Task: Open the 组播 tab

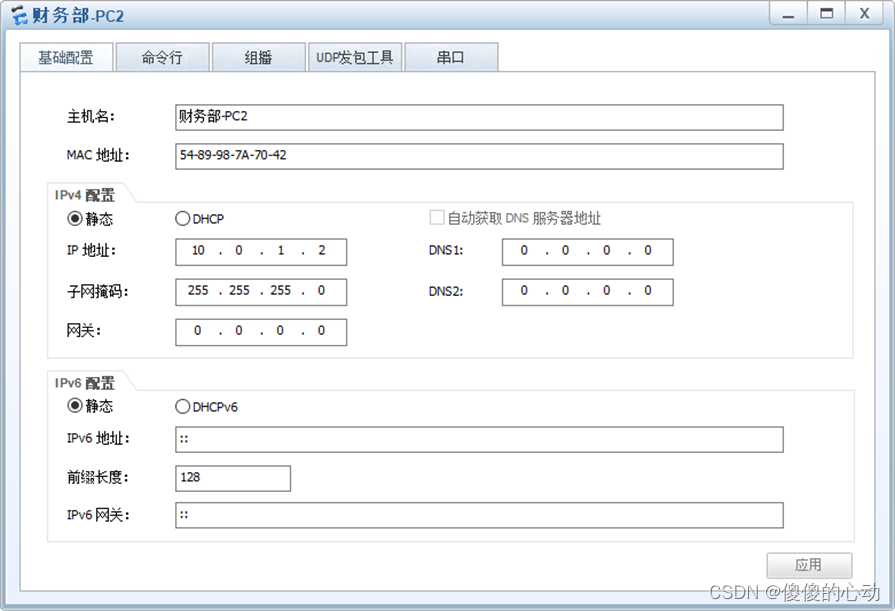Action: point(258,57)
